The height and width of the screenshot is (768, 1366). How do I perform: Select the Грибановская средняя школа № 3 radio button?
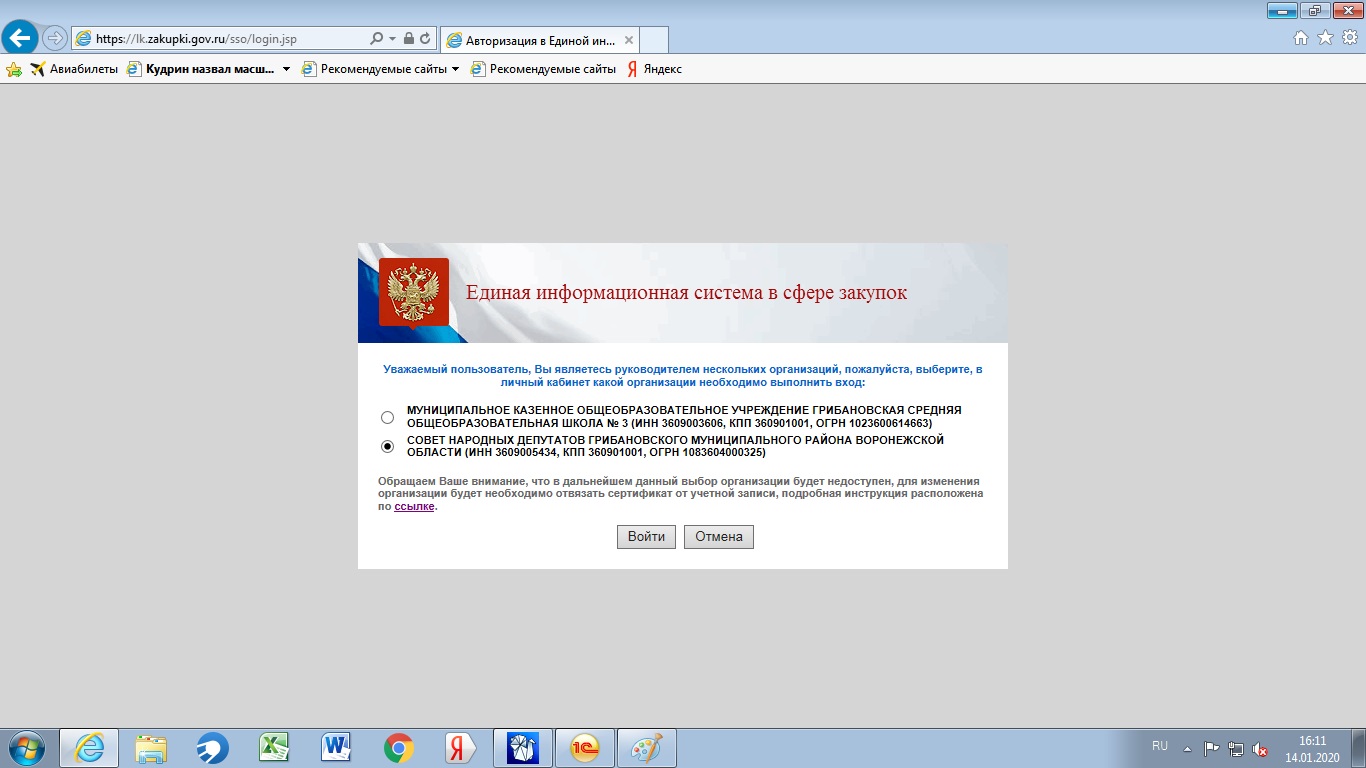click(x=388, y=417)
